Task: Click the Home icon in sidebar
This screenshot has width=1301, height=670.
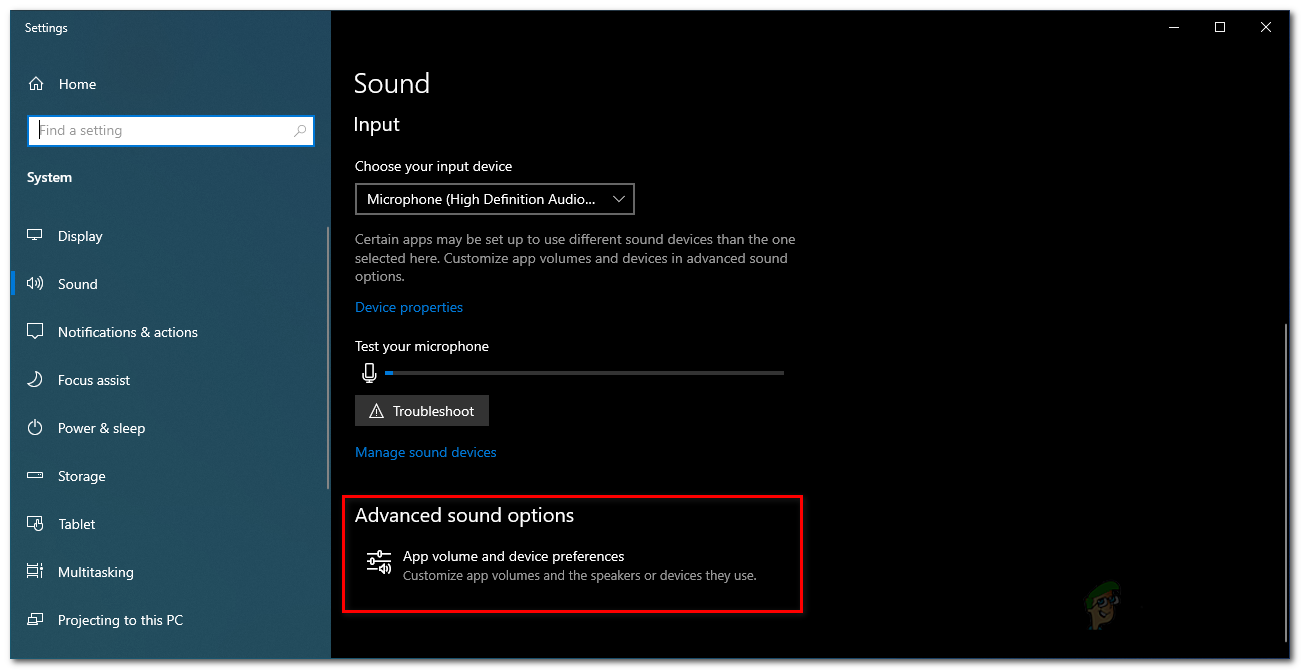Action: pos(36,84)
